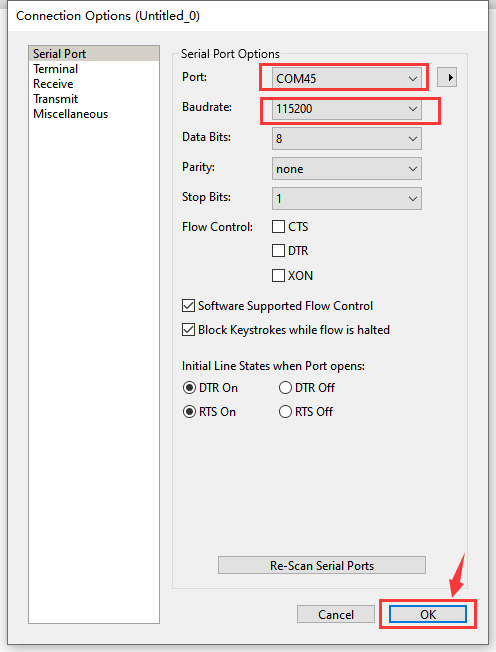Select the DTR On radio button
This screenshot has height=652, width=496.
coord(189,388)
